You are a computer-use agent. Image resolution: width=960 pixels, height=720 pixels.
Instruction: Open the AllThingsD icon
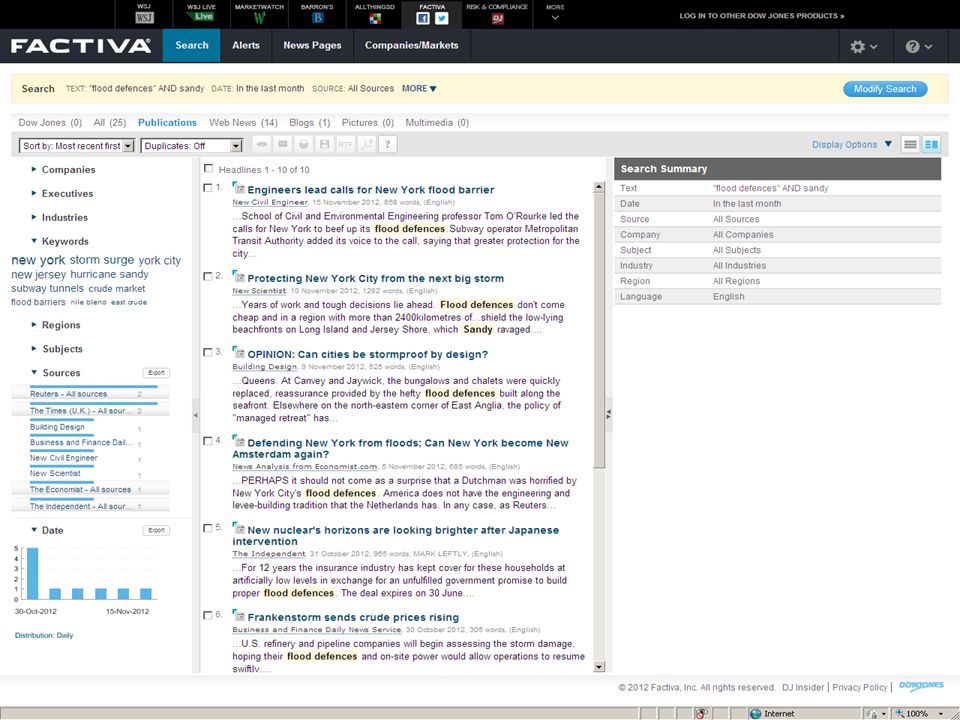click(375, 18)
